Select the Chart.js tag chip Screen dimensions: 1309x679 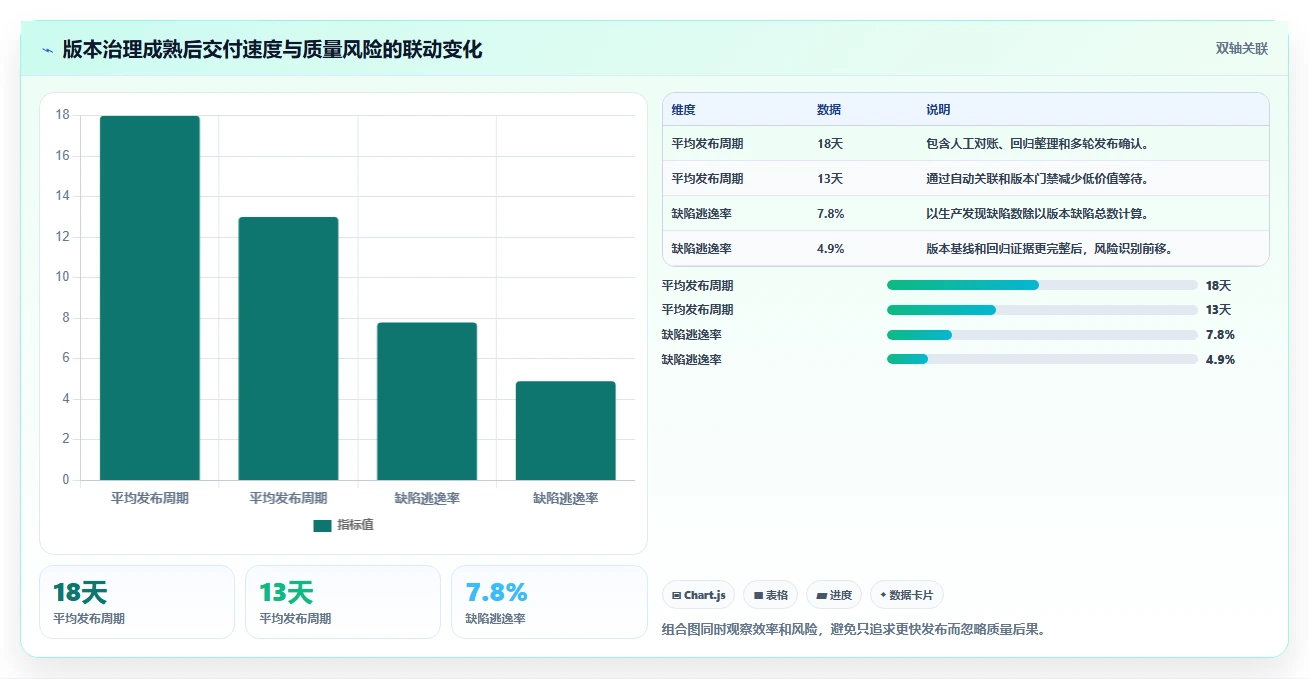(698, 595)
